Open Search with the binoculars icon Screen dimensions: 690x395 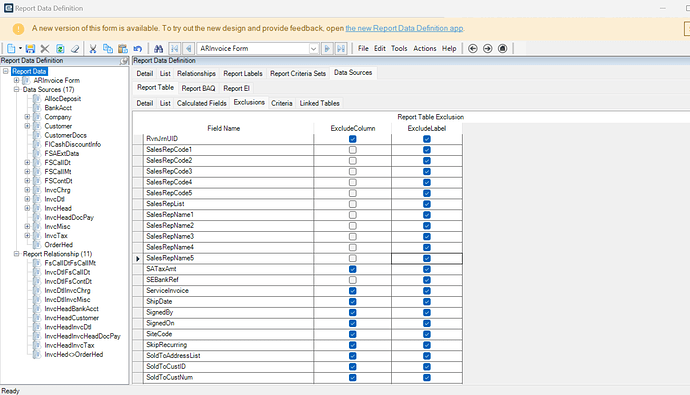[x=158, y=48]
